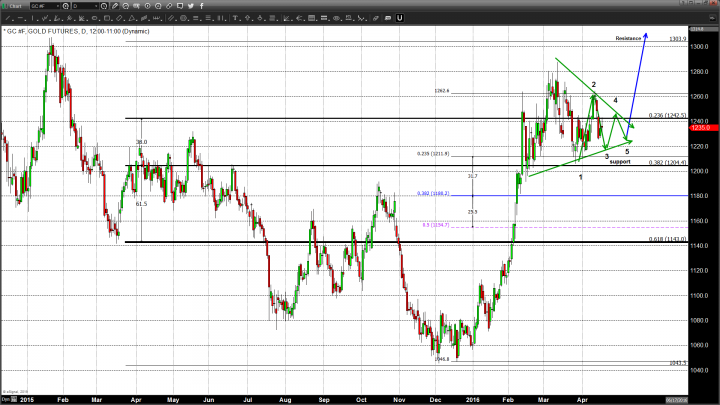Select the anchor marker tool

[x=259, y=18]
